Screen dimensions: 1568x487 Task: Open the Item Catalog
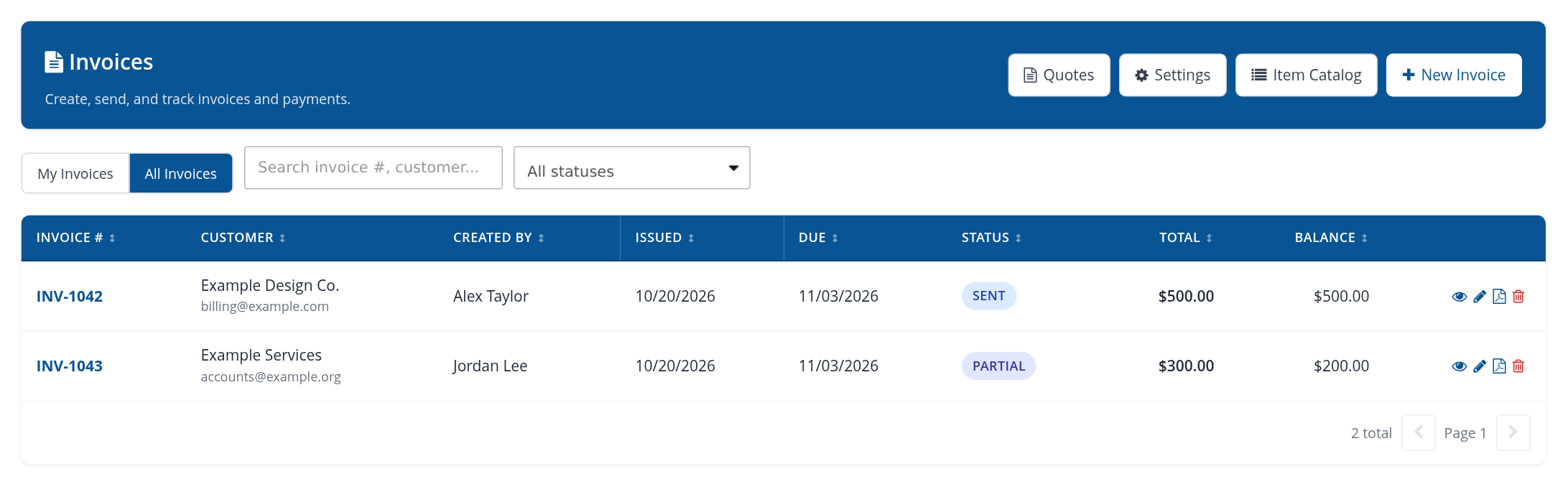coord(1306,75)
